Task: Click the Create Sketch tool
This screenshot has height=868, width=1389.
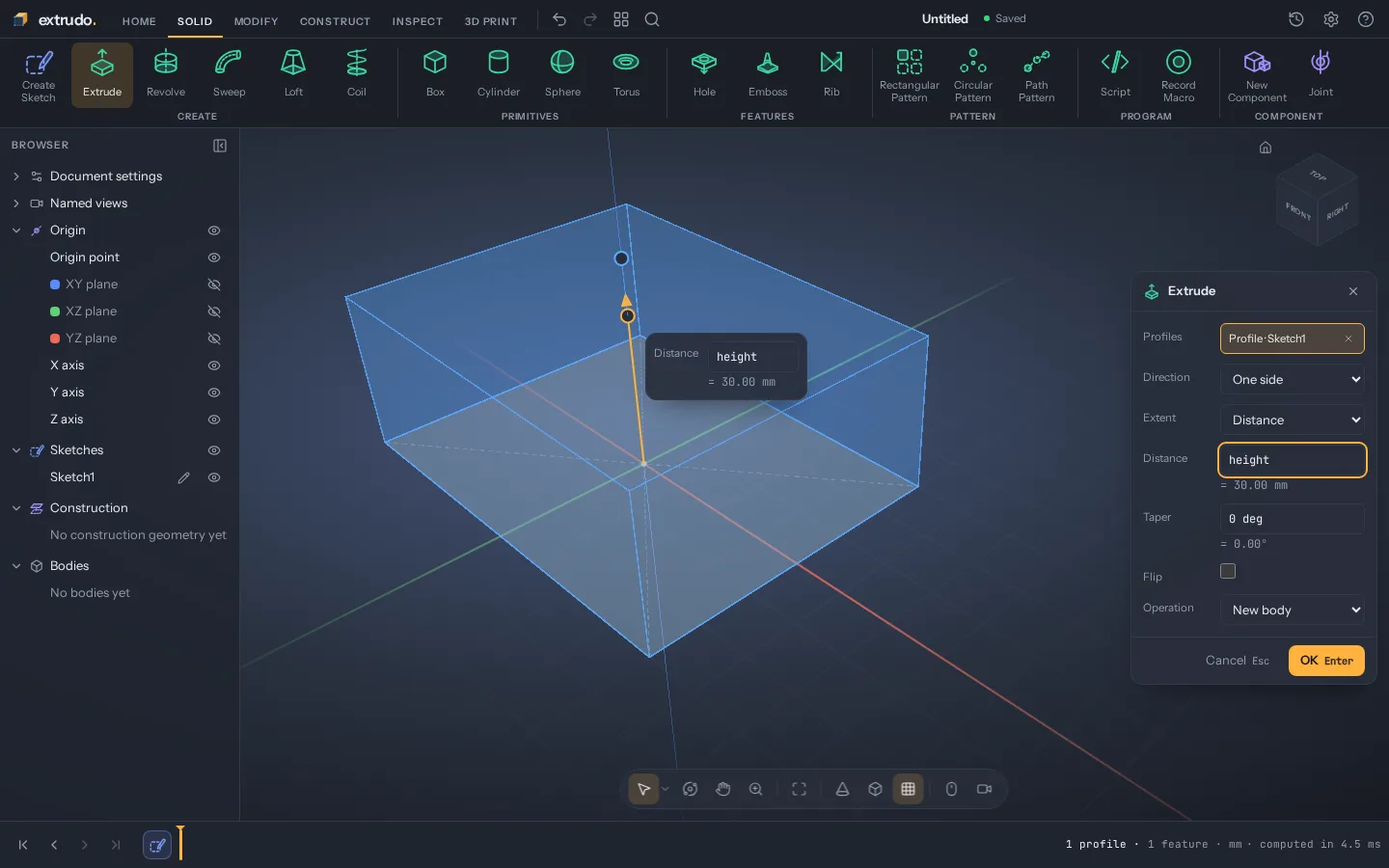Action: (x=39, y=74)
